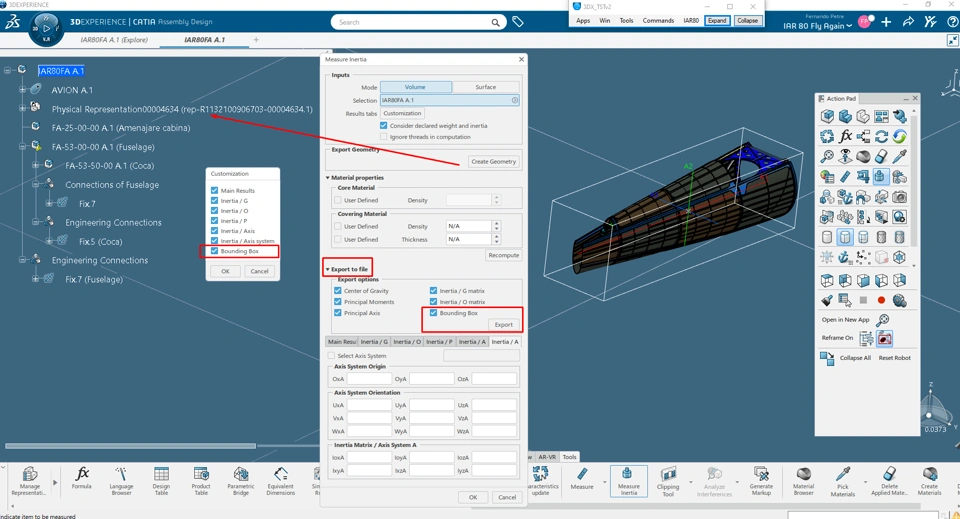Click the red record button in Action Pad
The image size is (960, 519).
881,300
